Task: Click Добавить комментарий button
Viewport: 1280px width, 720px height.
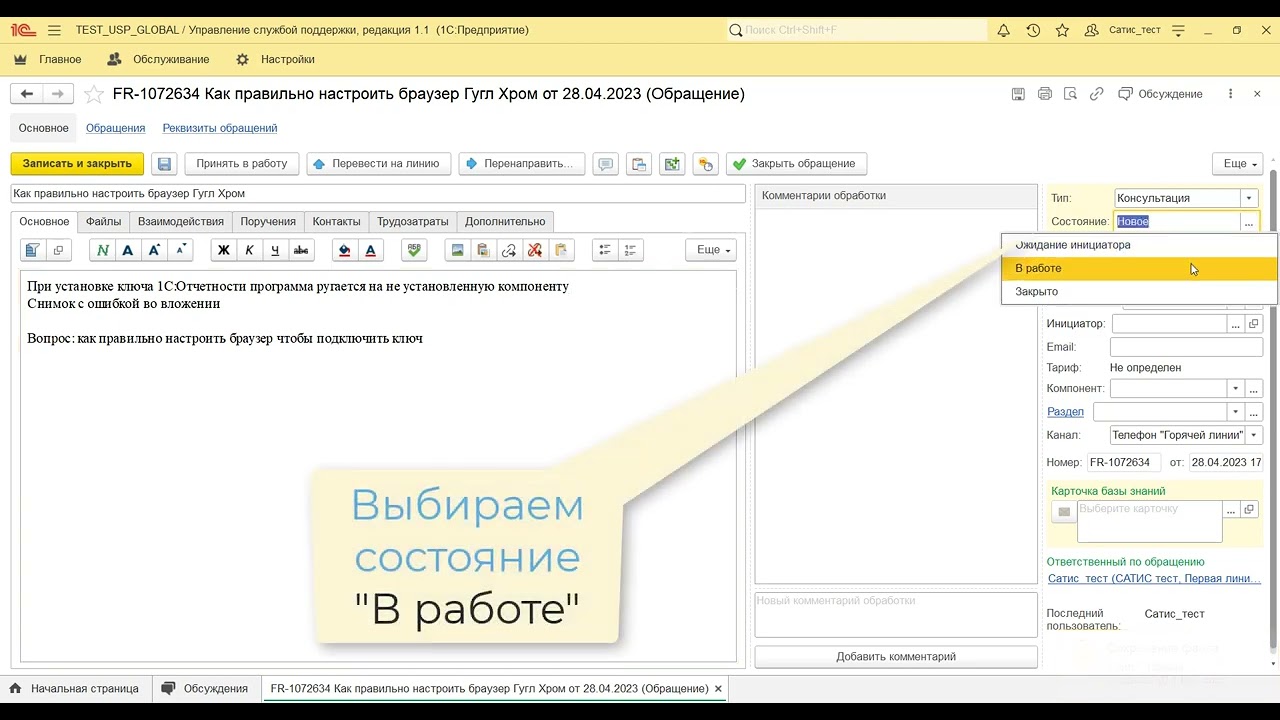Action: (x=896, y=657)
